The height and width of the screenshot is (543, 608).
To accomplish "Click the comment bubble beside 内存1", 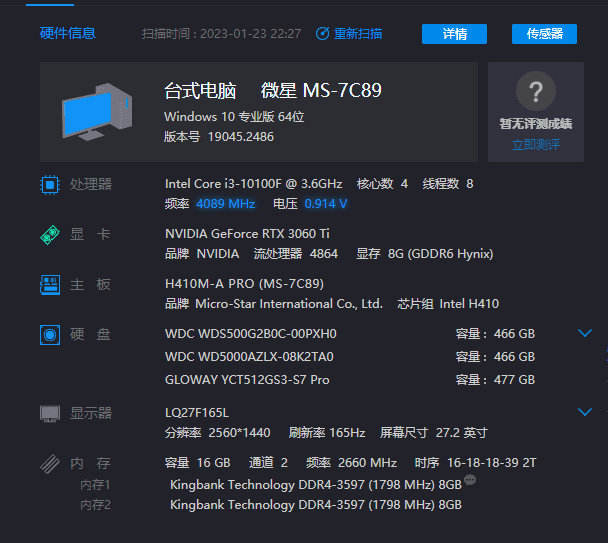I will point(470,480).
